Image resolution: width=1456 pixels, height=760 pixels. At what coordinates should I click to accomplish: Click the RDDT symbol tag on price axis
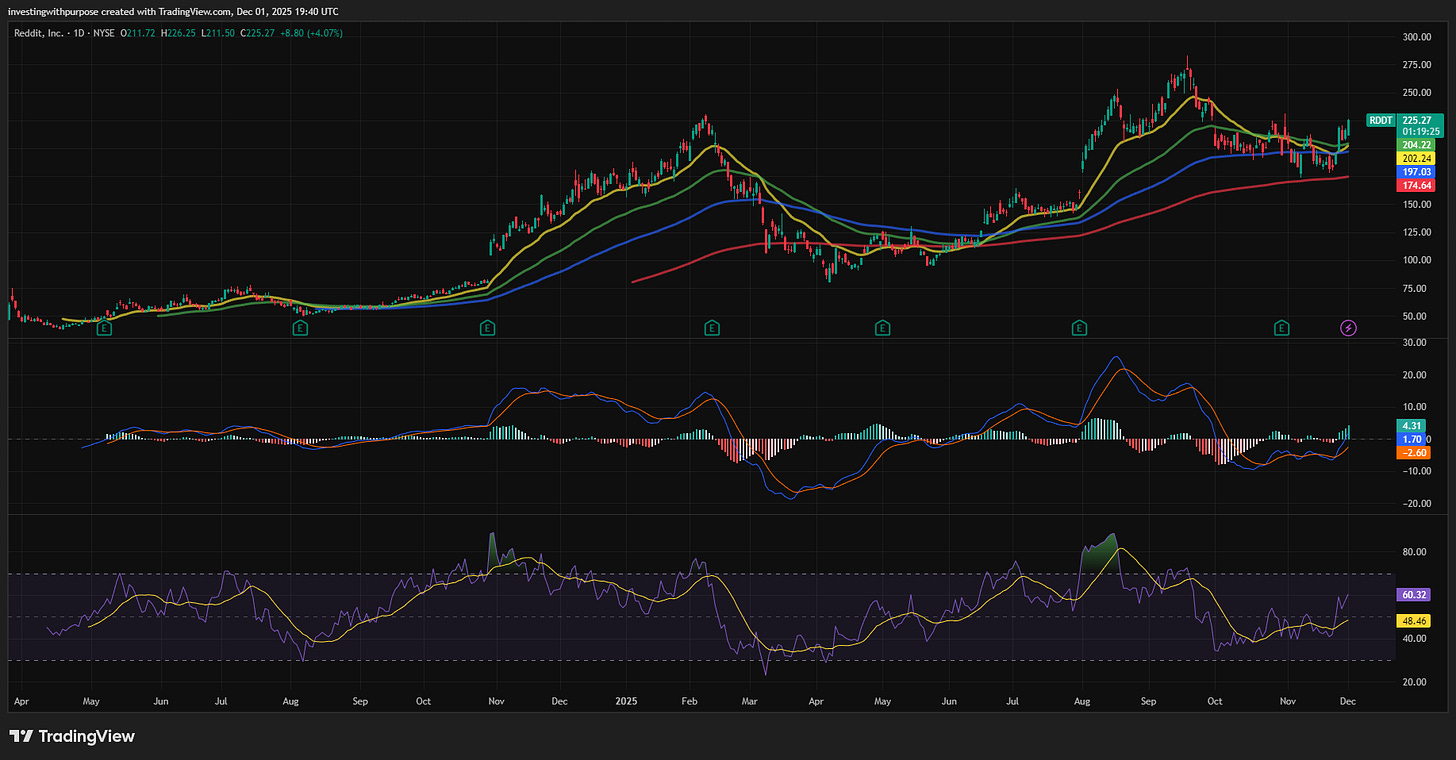[1380, 121]
